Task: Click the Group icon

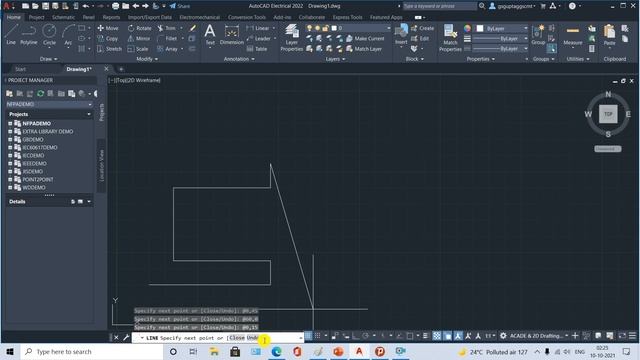Action: (x=538, y=34)
